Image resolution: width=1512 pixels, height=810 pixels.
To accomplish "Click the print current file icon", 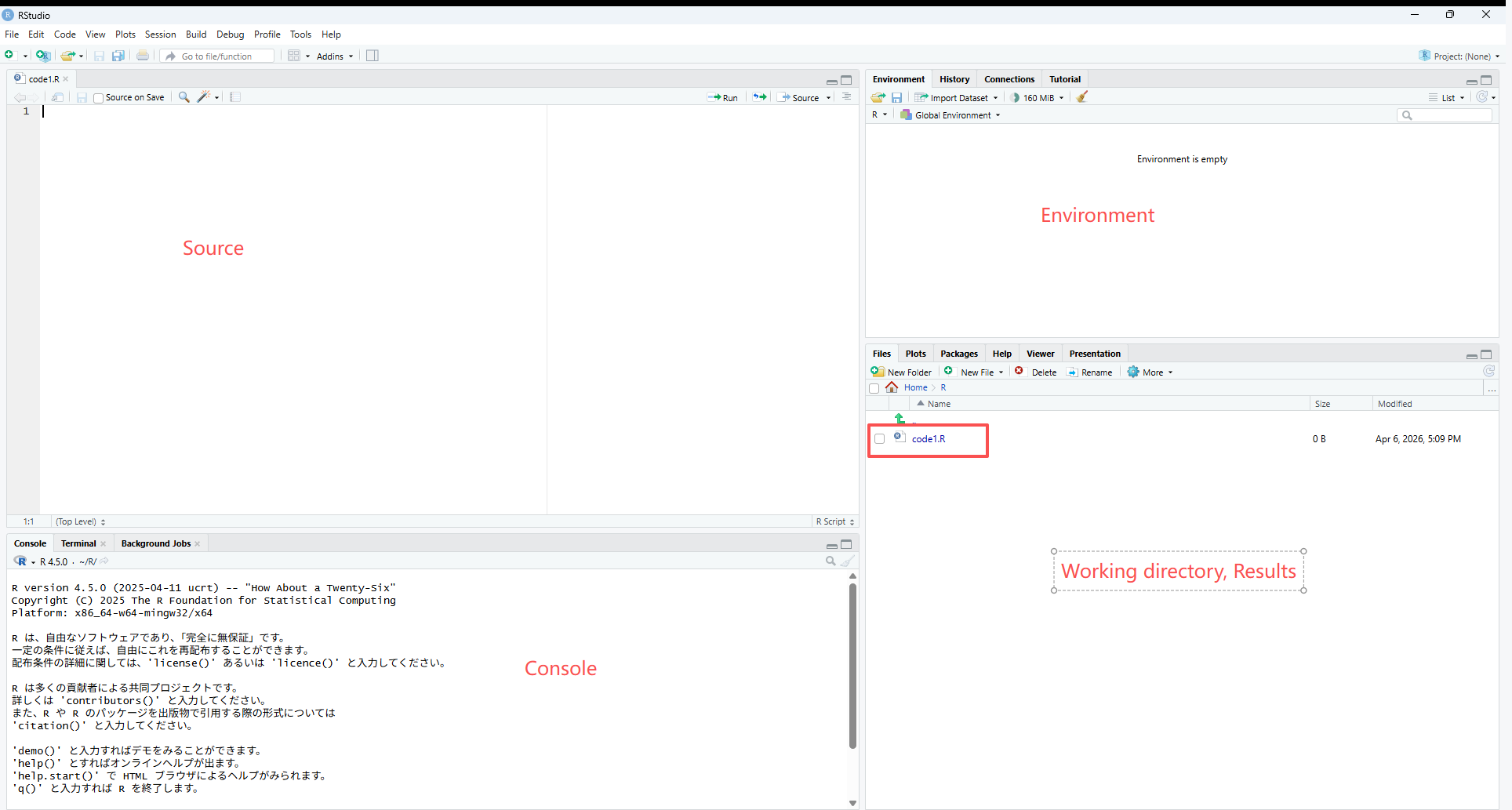I will click(143, 56).
